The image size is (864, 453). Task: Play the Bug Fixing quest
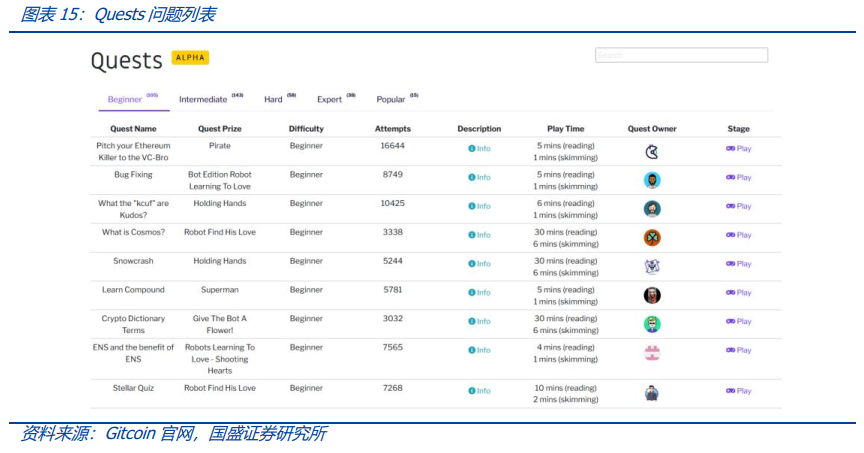pyautogui.click(x=738, y=177)
